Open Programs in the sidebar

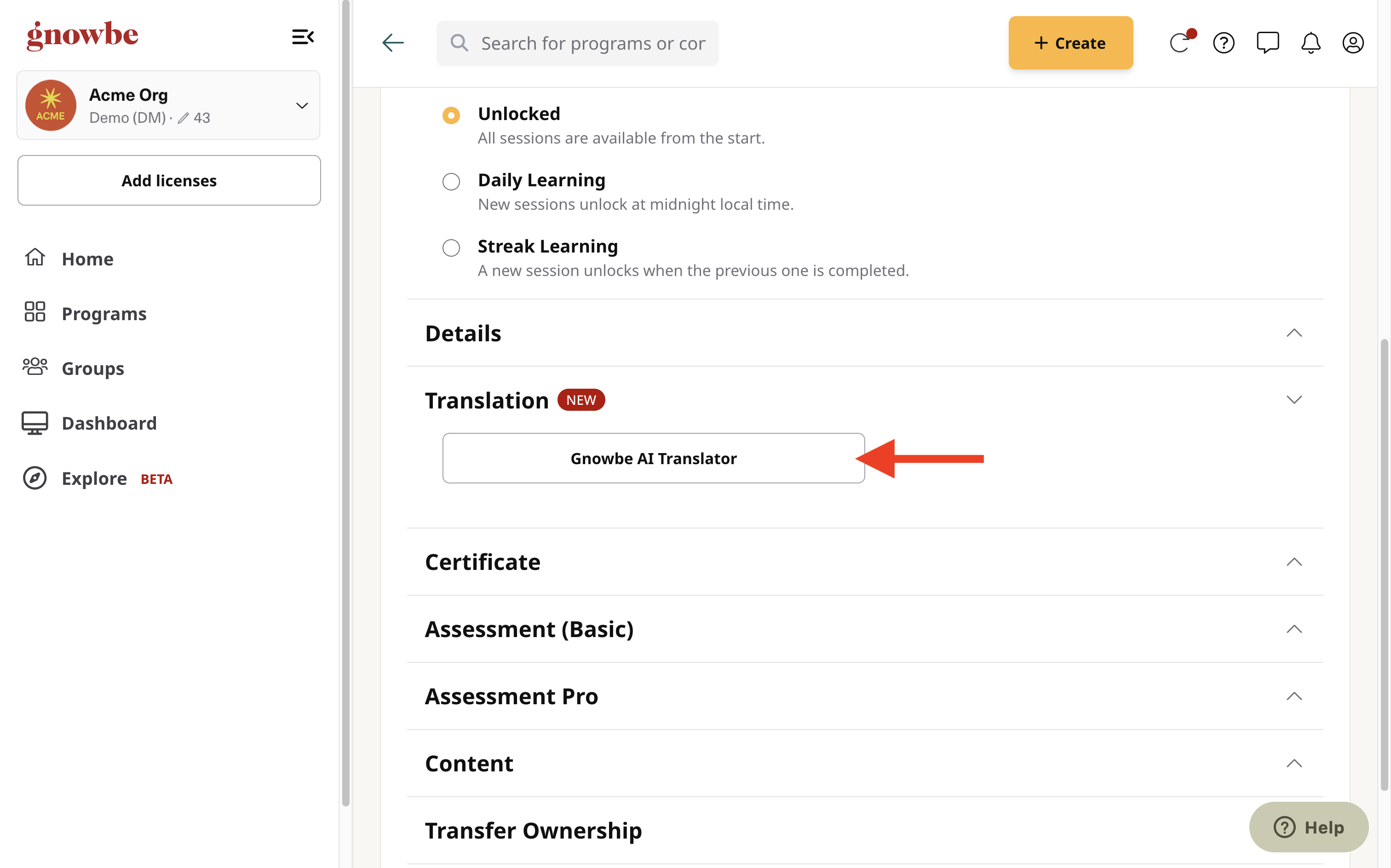[x=104, y=313]
